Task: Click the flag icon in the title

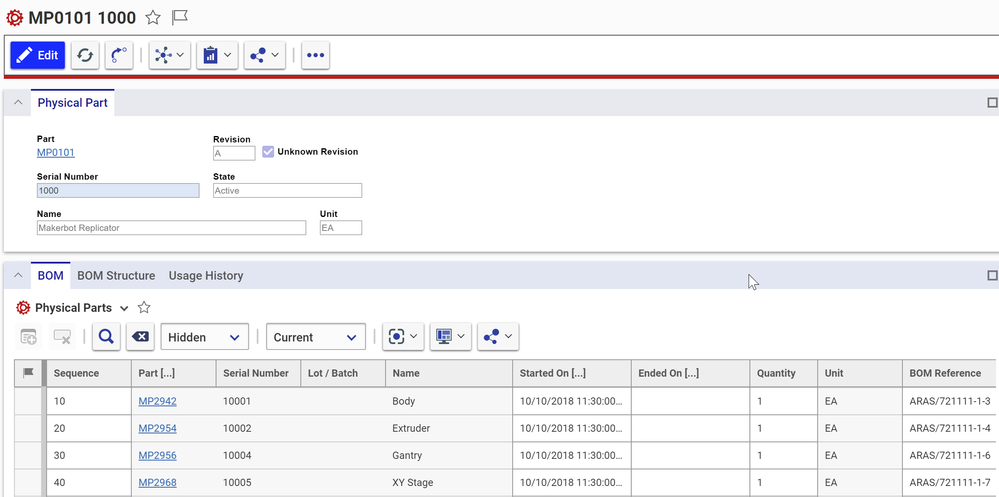Action: click(180, 18)
